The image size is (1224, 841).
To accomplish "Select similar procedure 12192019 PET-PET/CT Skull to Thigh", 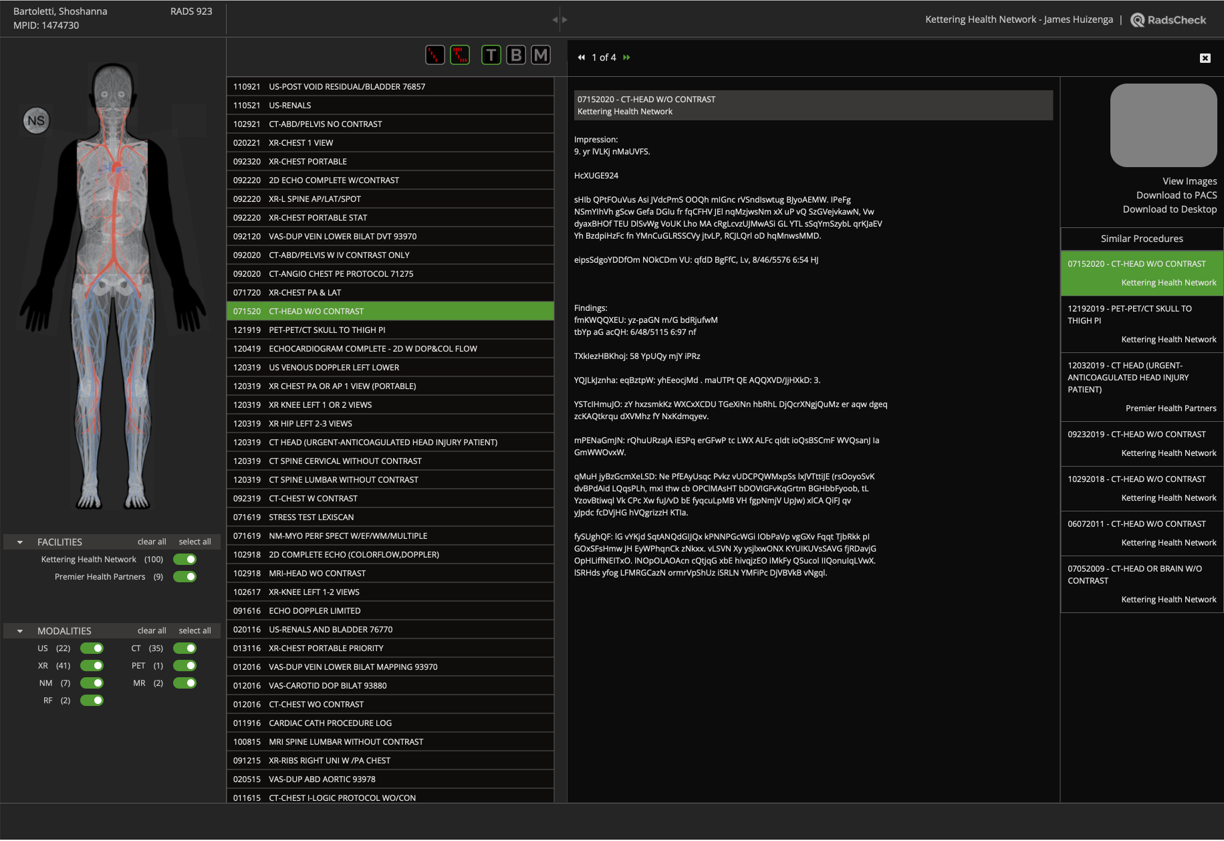I will pos(1142,324).
